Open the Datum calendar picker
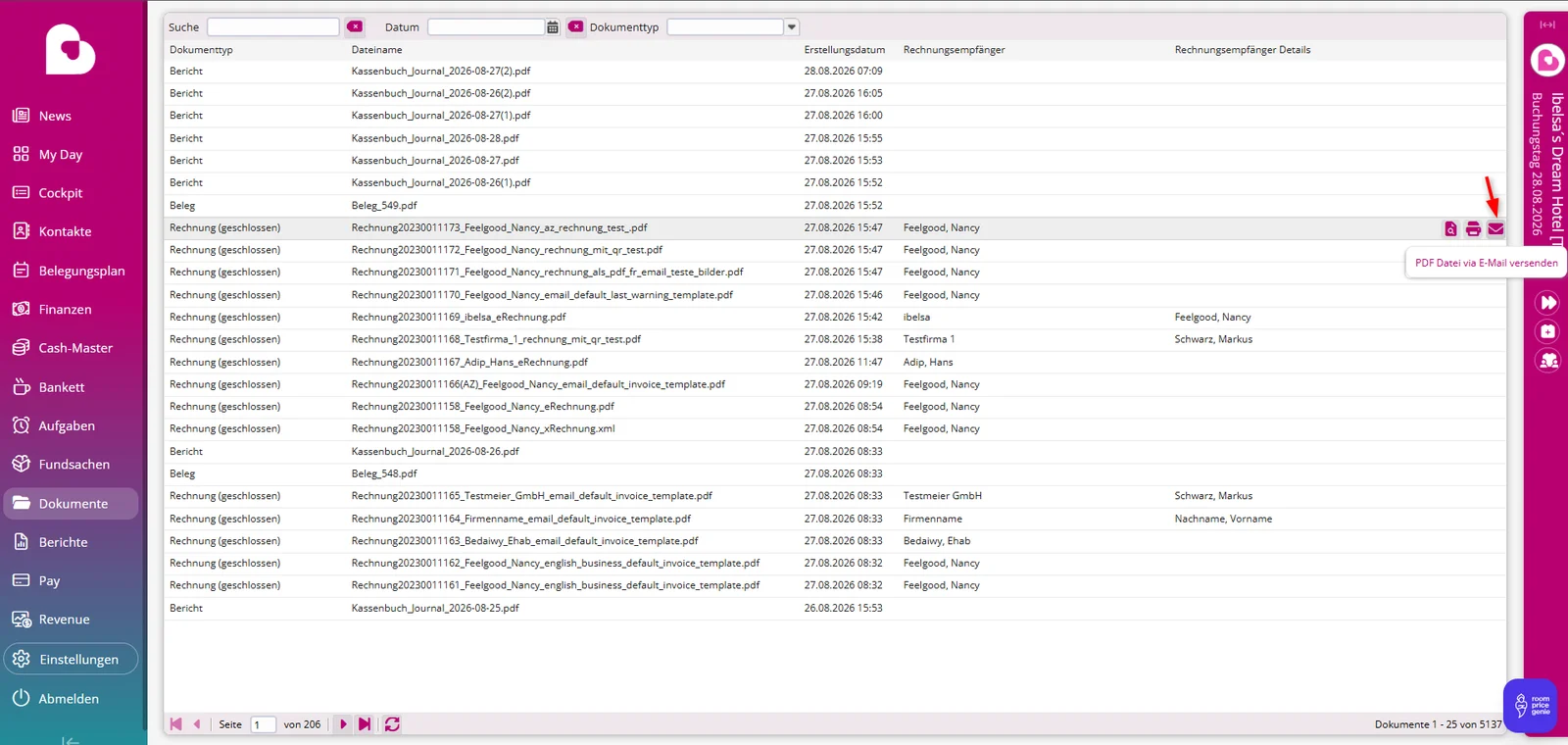 coord(553,27)
